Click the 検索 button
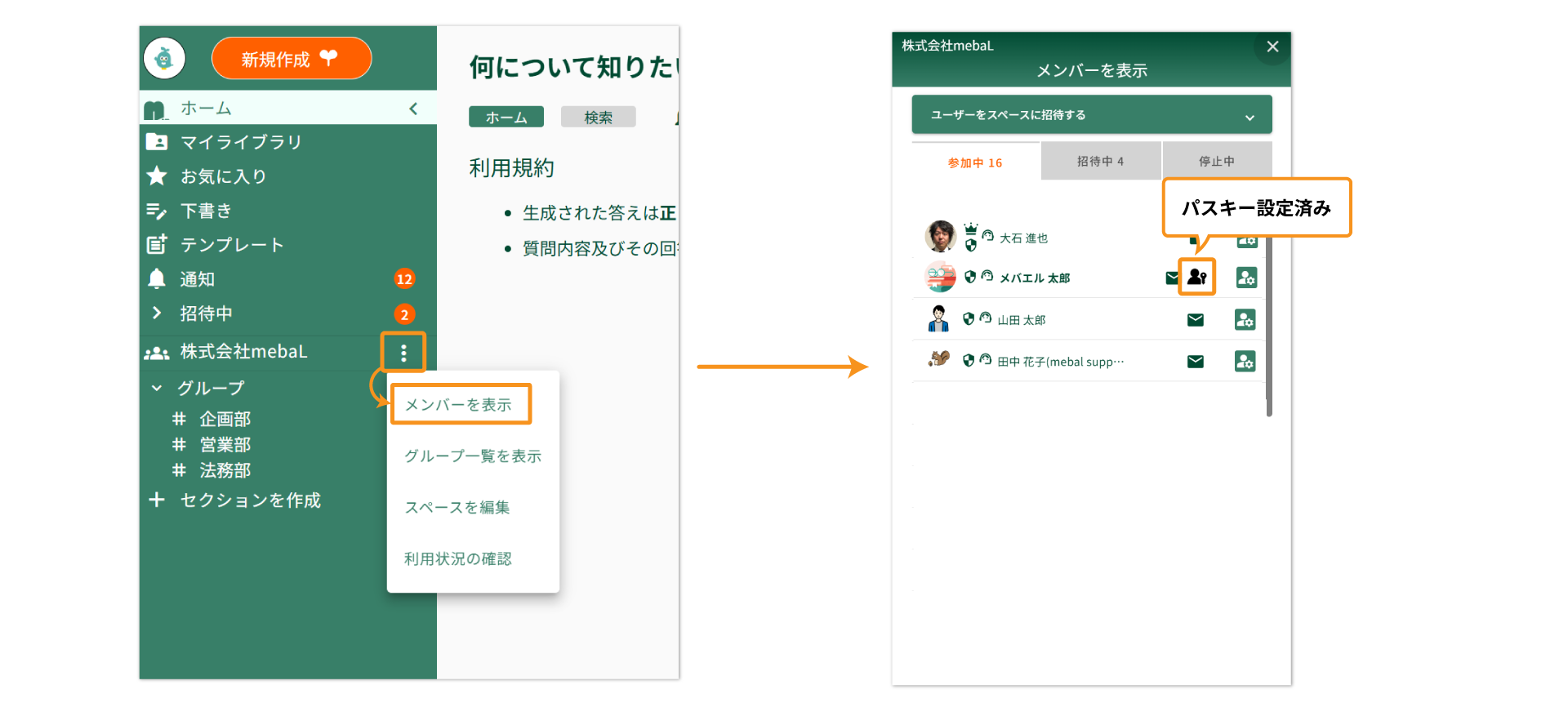The width and height of the screenshot is (1568, 716). (598, 118)
